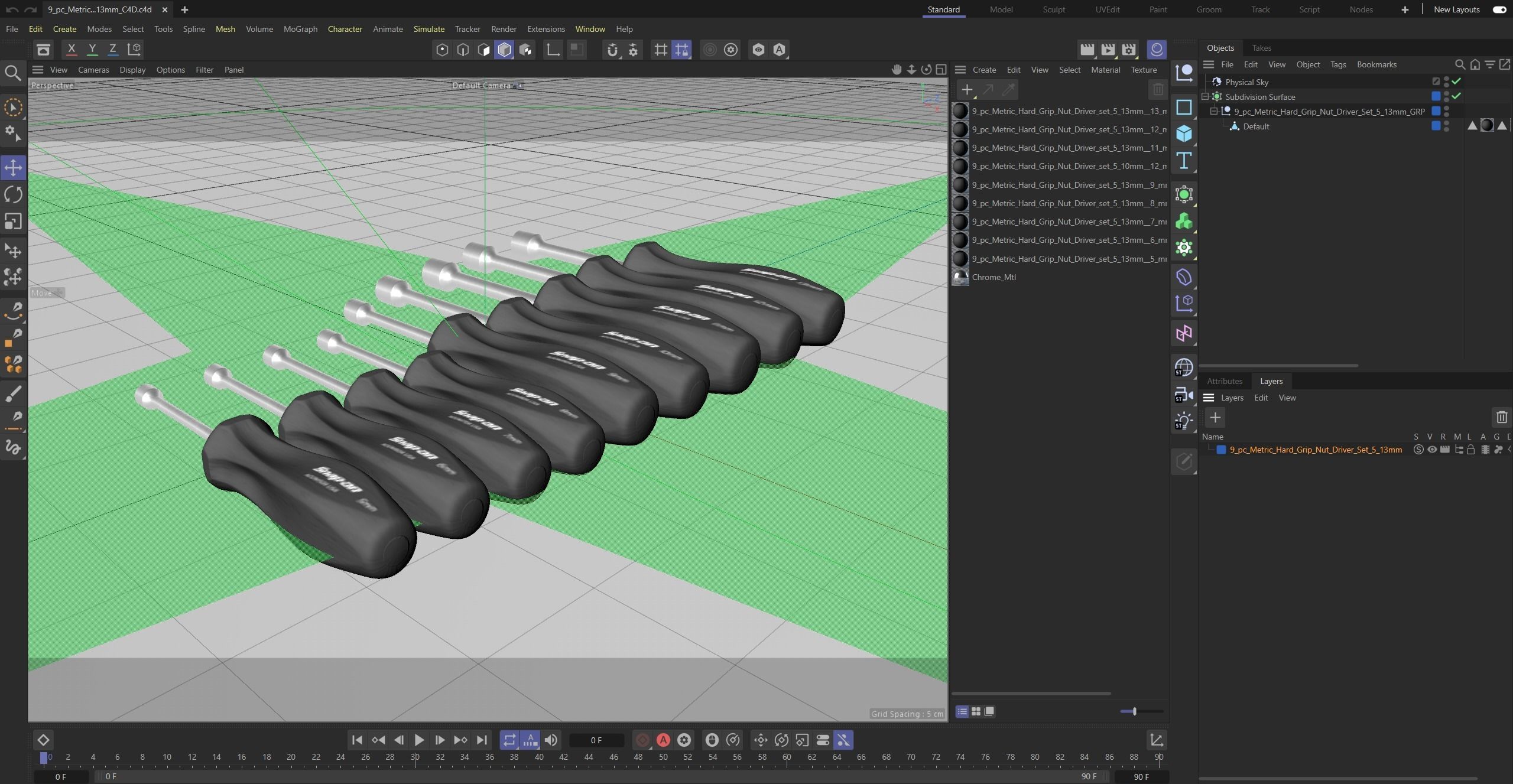Screen dimensions: 1513x784
Task: Collapse the Subdivision Surface tree item
Action: pos(1205,97)
